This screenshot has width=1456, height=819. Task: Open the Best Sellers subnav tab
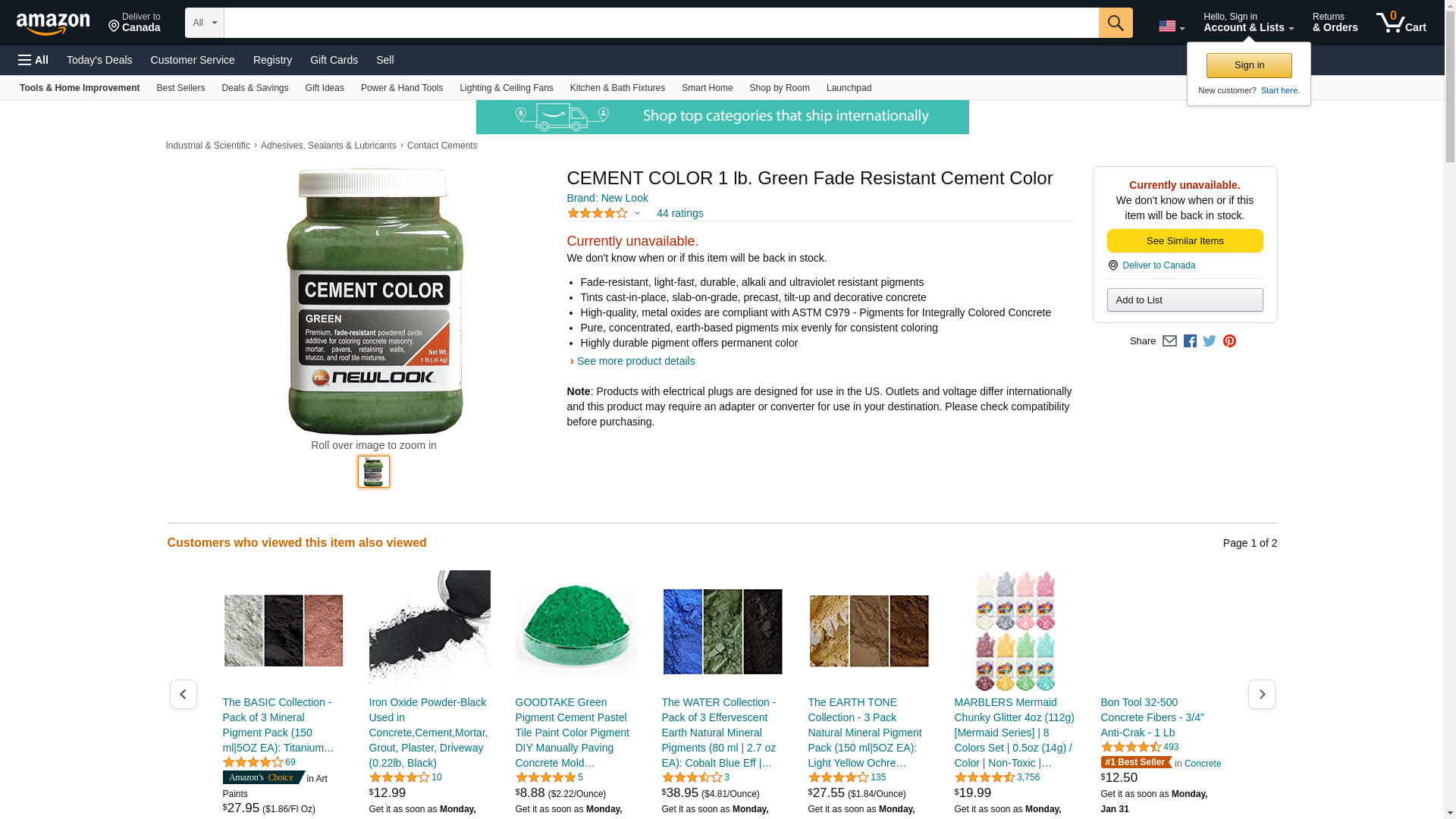(x=180, y=88)
